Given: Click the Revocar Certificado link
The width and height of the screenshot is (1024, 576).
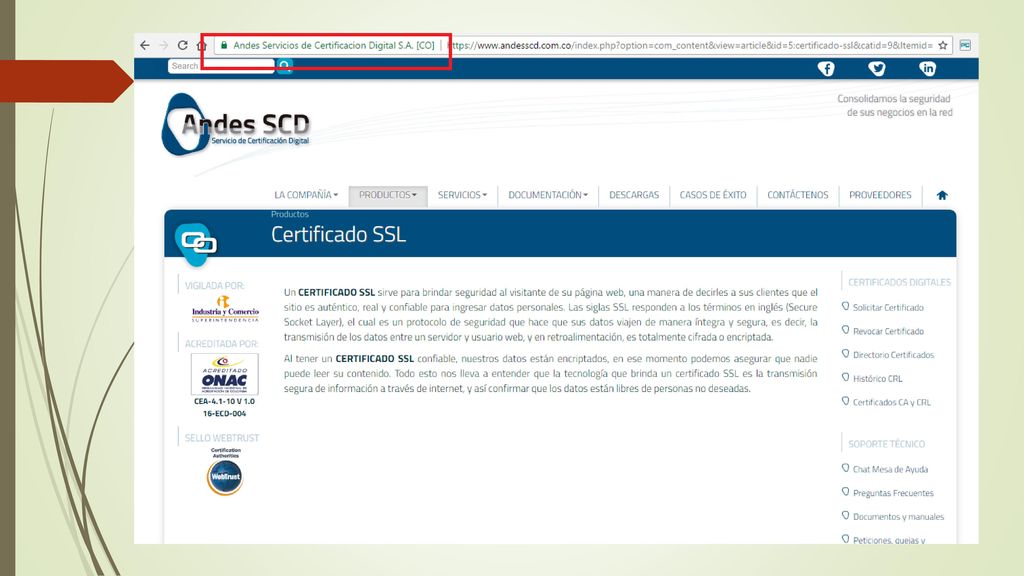Looking at the screenshot, I should coord(888,331).
